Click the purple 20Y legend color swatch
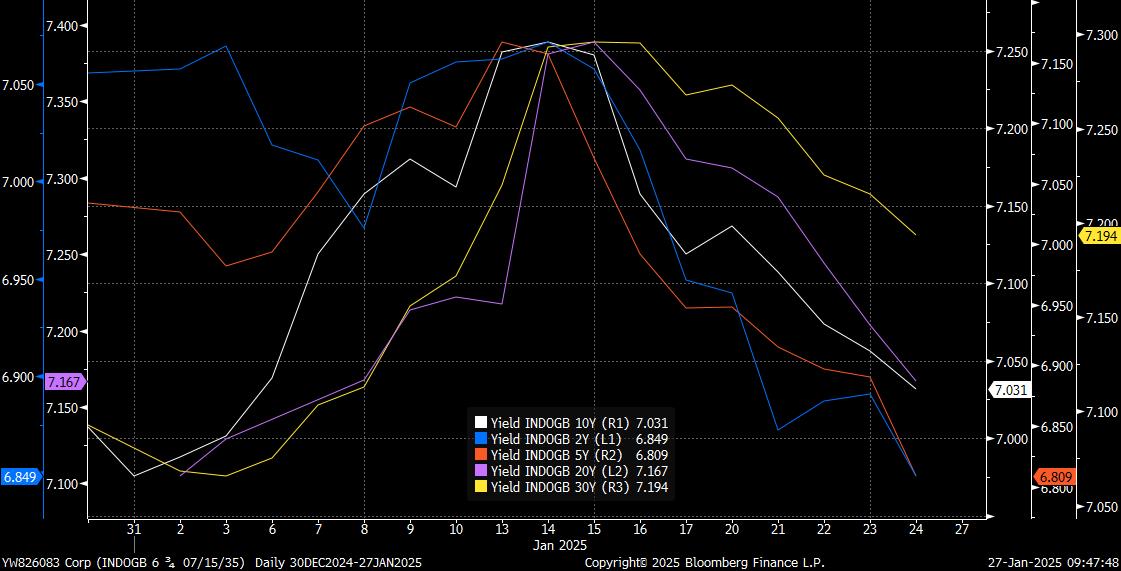 481,470
